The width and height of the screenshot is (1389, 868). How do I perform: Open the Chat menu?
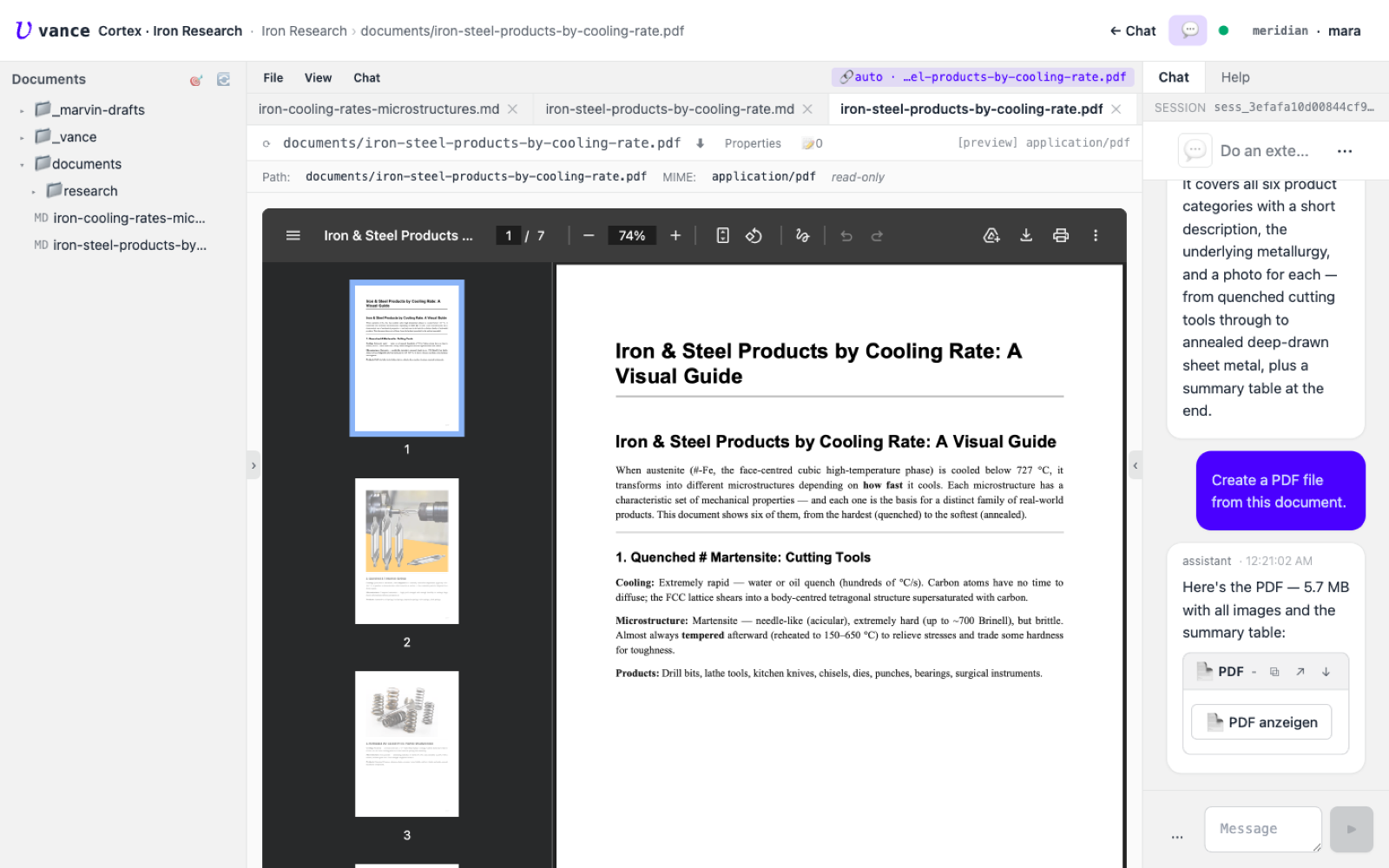[366, 78]
